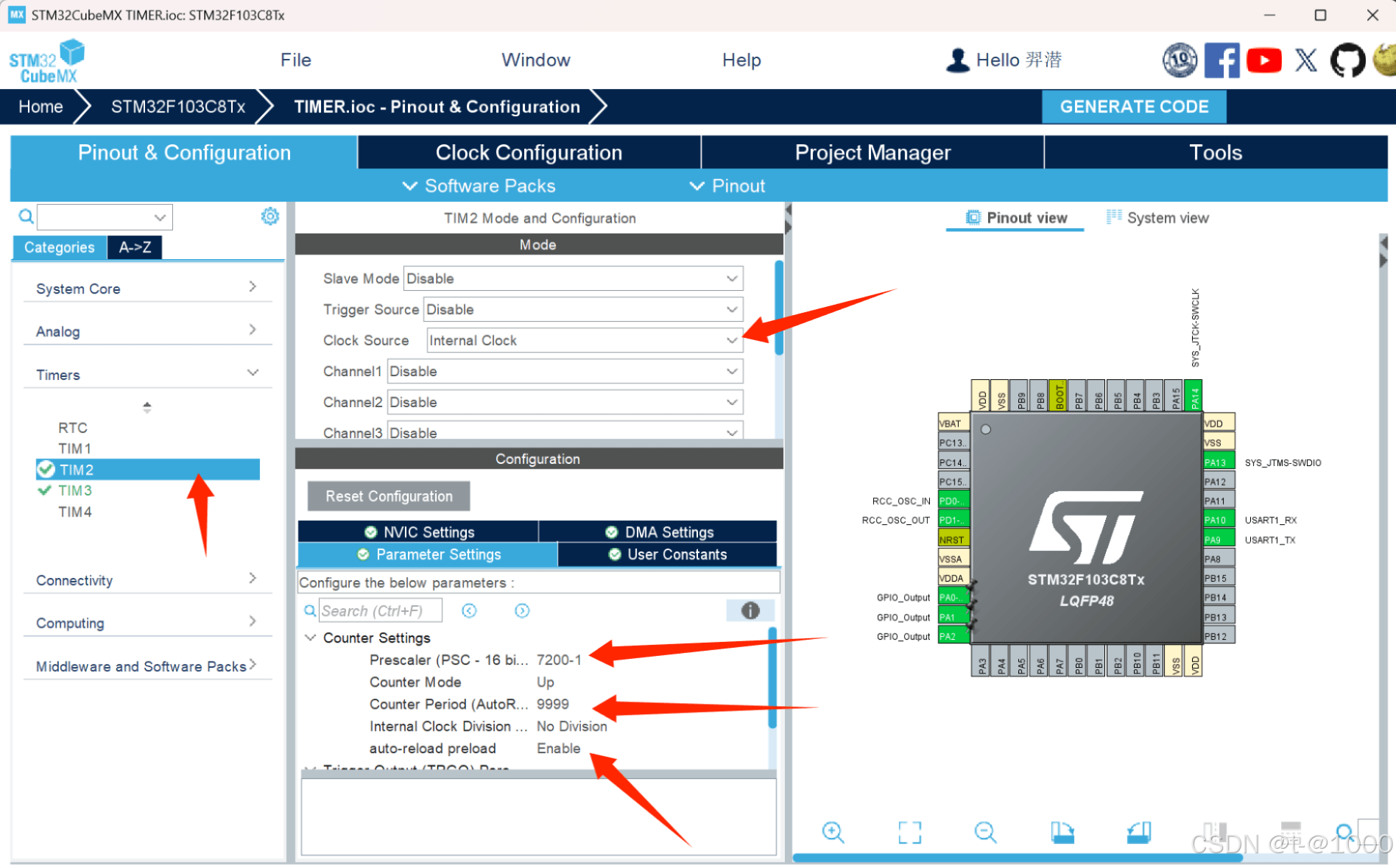Select TIM2 in the timers list

click(148, 470)
